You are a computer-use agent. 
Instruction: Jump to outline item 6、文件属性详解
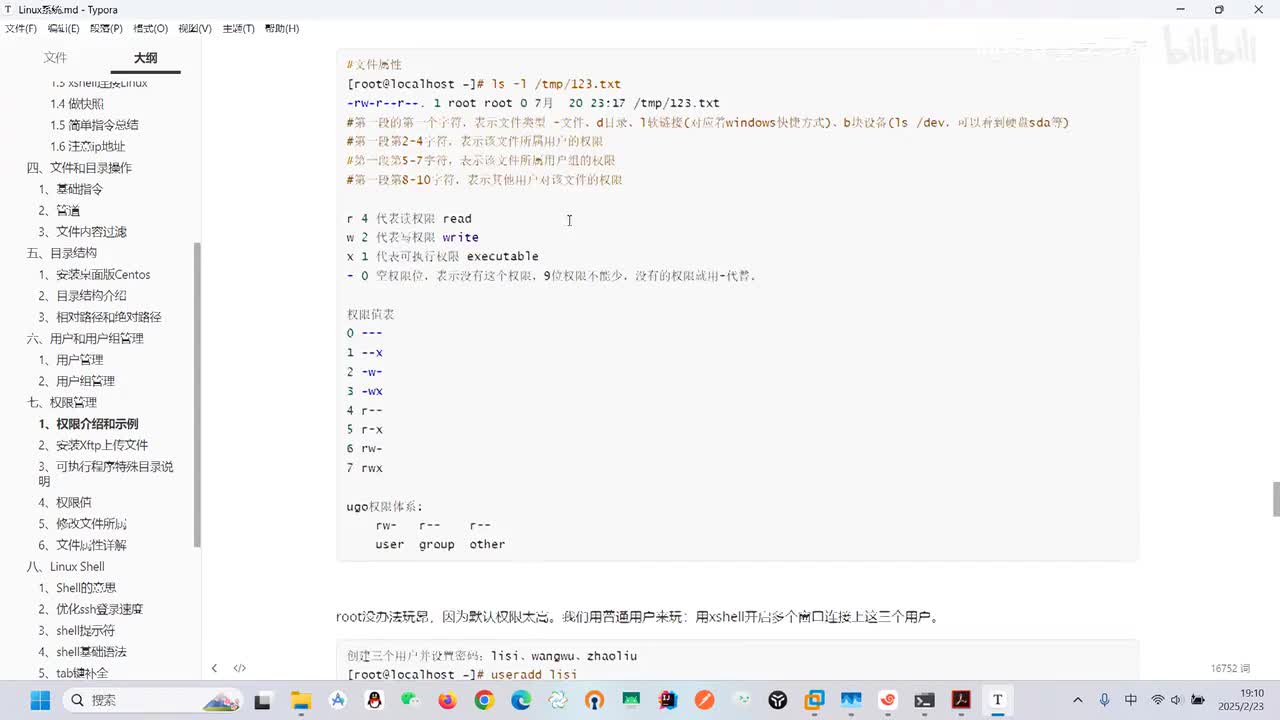pos(82,545)
